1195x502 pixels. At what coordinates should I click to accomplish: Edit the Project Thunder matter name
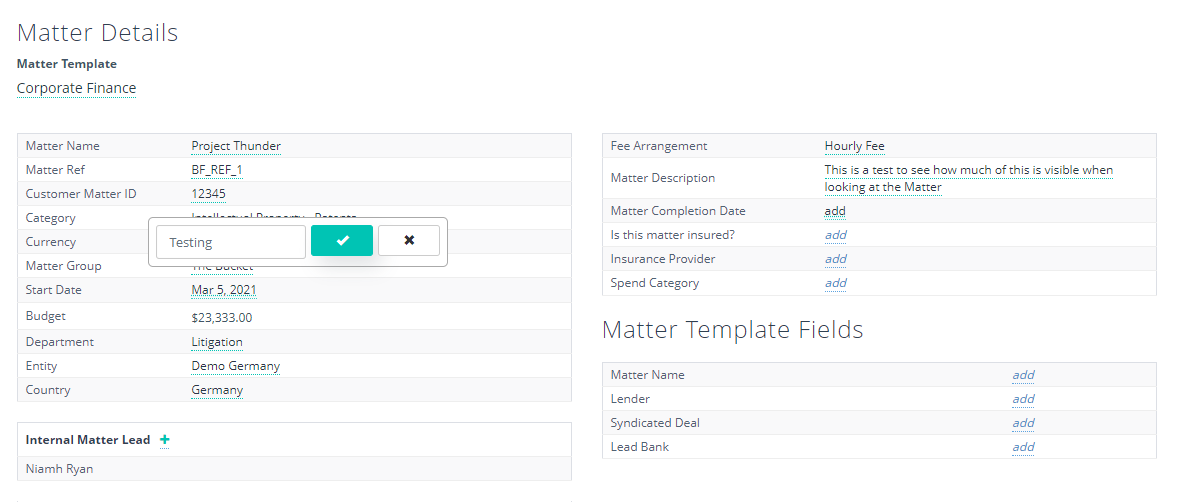[x=236, y=146]
